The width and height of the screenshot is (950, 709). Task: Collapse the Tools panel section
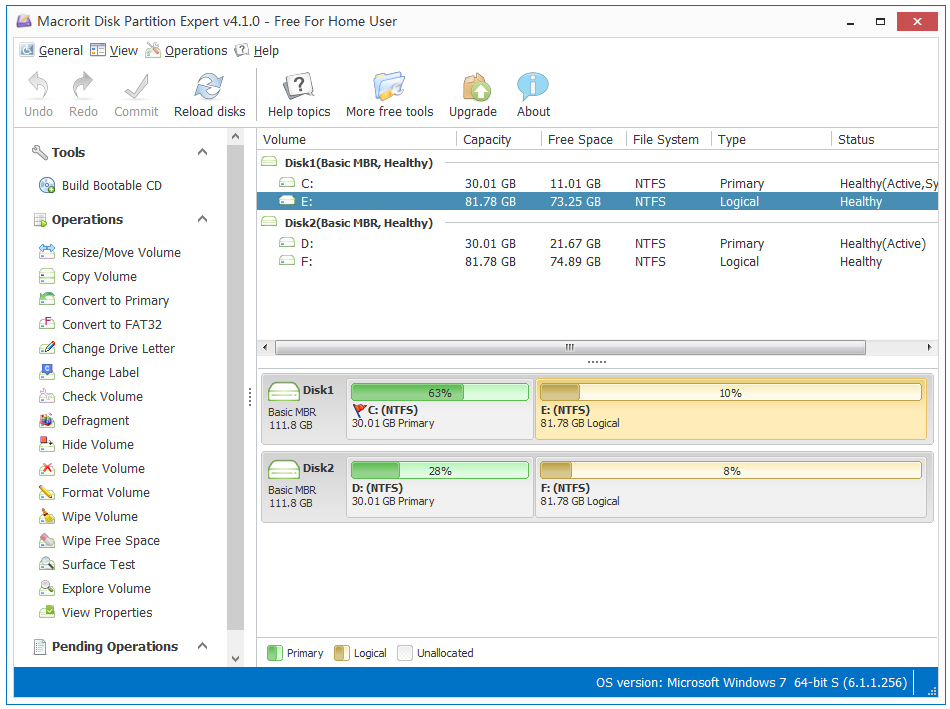pos(203,153)
